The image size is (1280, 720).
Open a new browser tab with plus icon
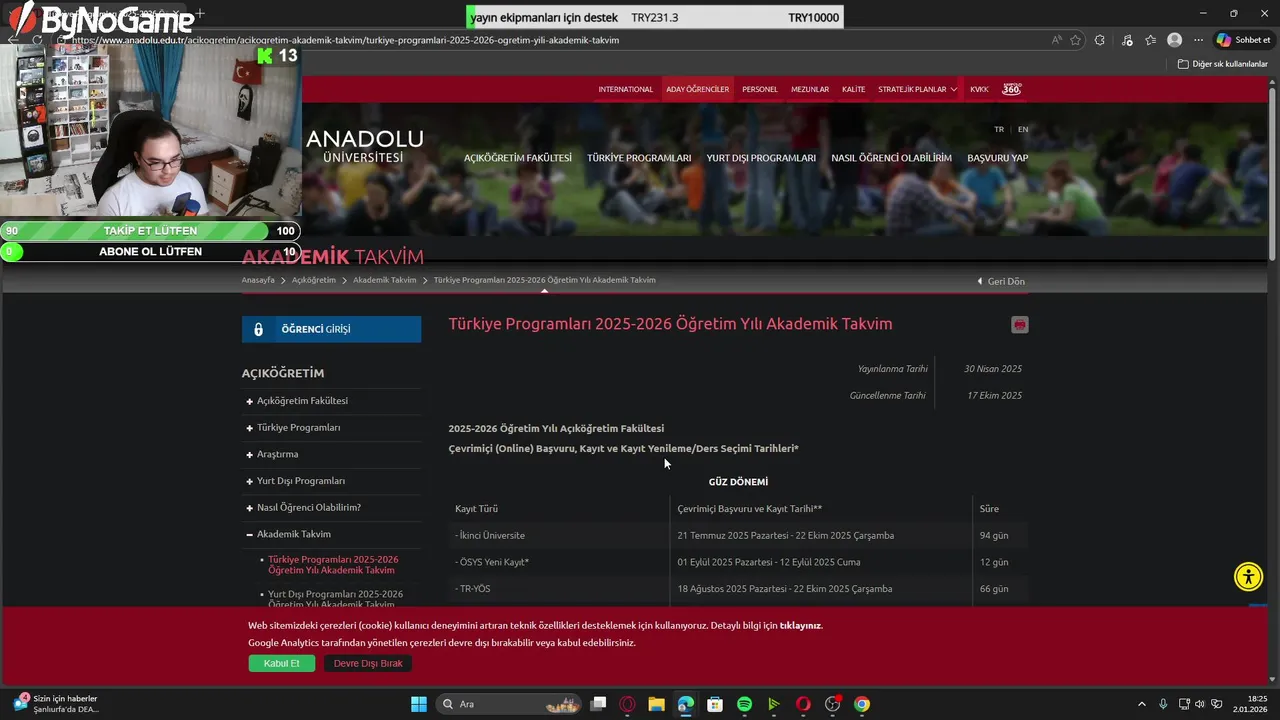tap(200, 13)
